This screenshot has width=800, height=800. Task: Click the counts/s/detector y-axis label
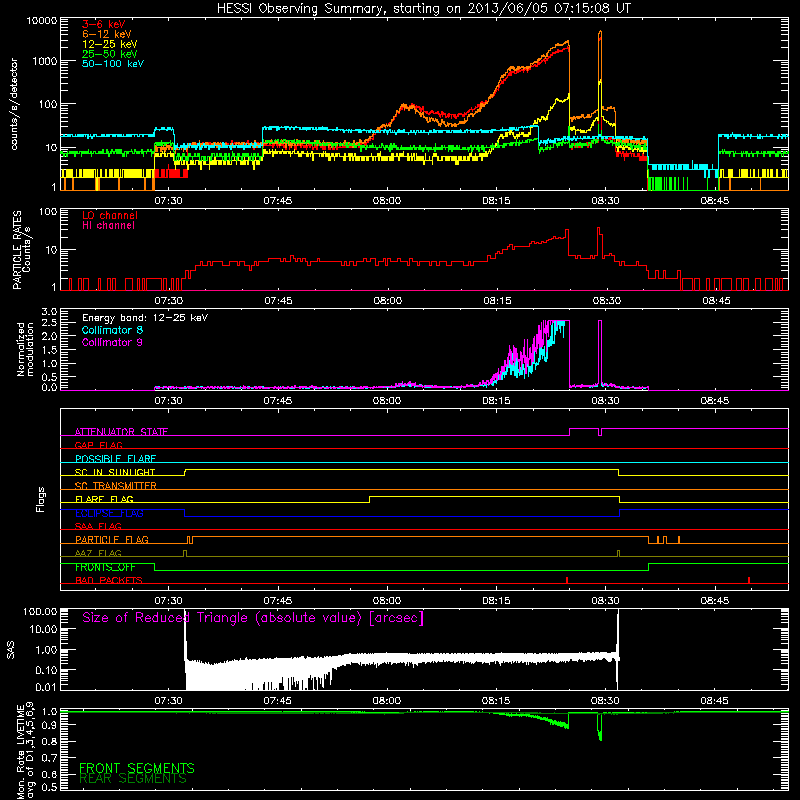[x=14, y=104]
